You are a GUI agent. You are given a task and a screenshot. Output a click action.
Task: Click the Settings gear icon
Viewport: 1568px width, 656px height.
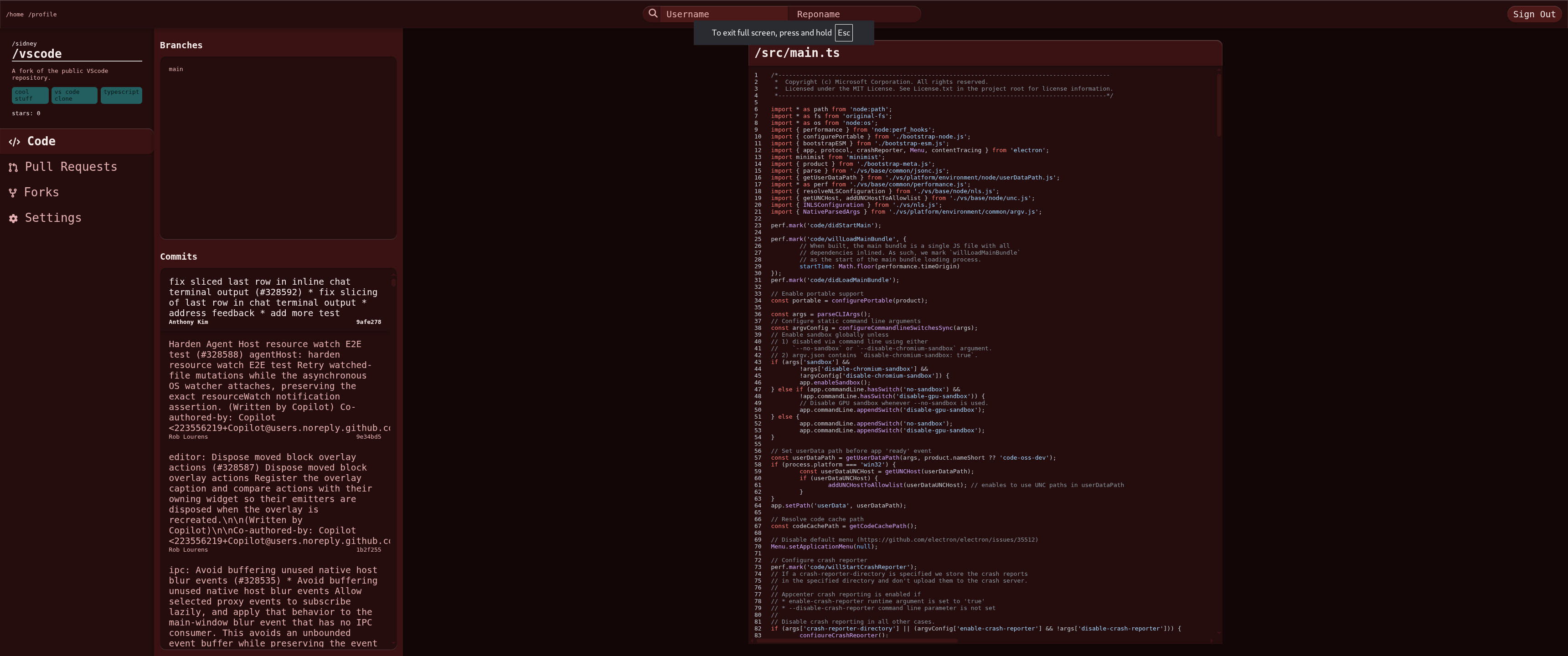tap(13, 219)
